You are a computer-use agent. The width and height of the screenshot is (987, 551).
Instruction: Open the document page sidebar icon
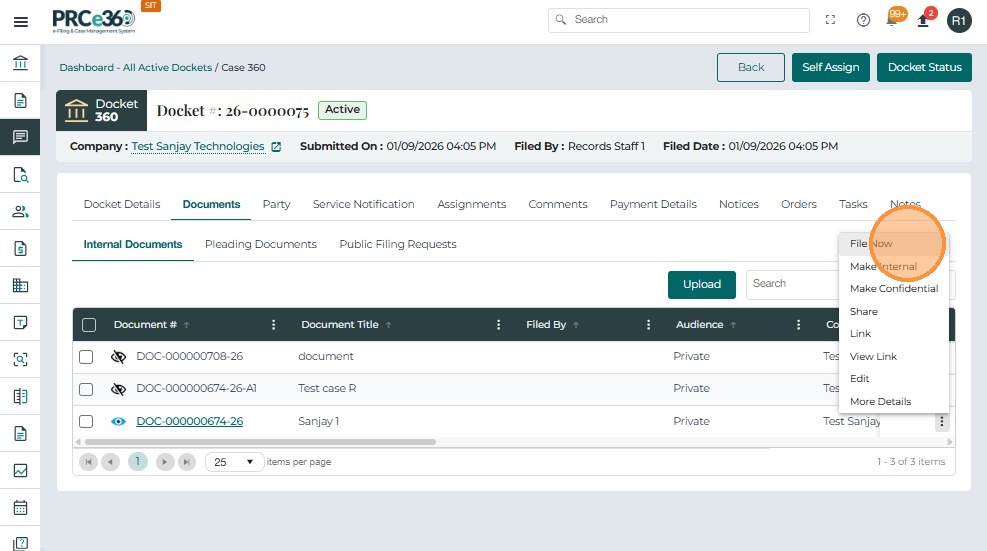pos(20,100)
